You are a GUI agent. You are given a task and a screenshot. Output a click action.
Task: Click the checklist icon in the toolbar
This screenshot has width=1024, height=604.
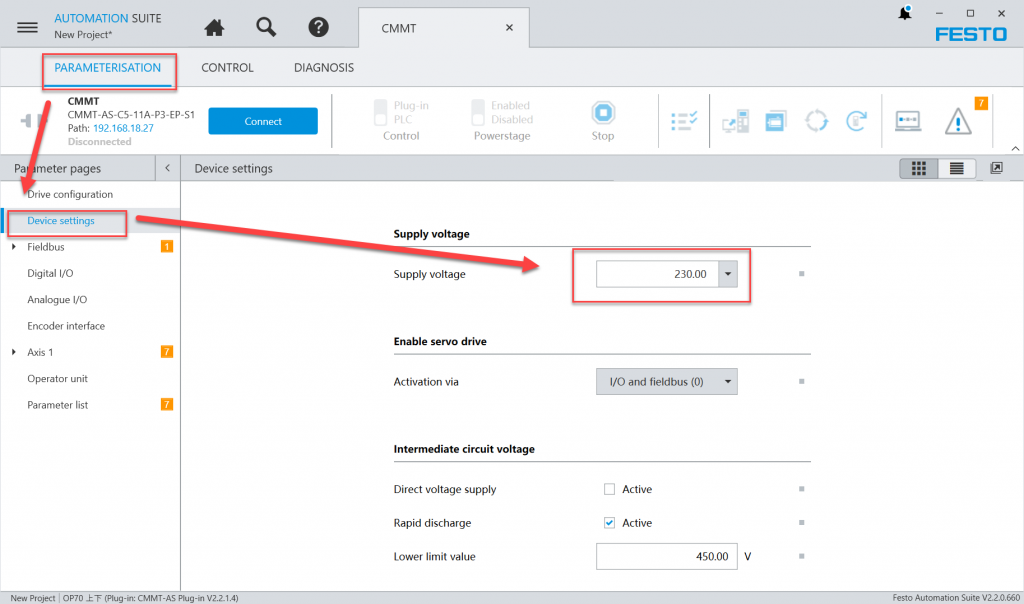click(684, 121)
